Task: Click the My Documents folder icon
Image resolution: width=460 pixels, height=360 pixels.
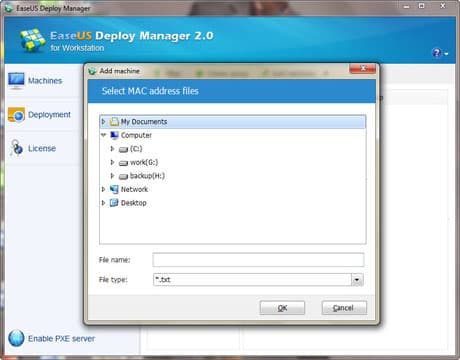Action: pyautogui.click(x=114, y=122)
